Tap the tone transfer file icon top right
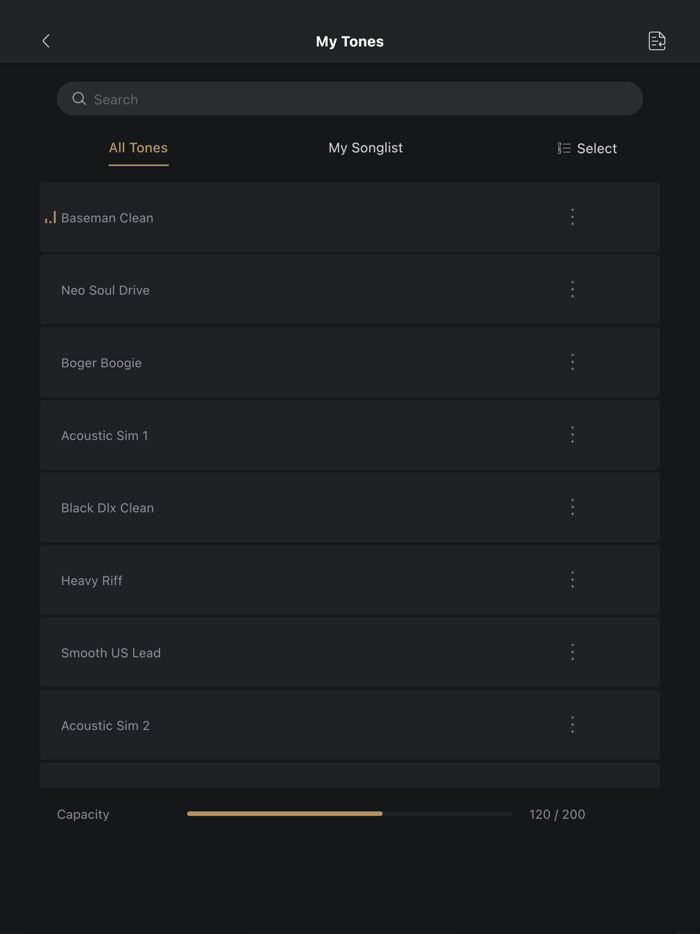This screenshot has height=934, width=700. click(x=657, y=41)
